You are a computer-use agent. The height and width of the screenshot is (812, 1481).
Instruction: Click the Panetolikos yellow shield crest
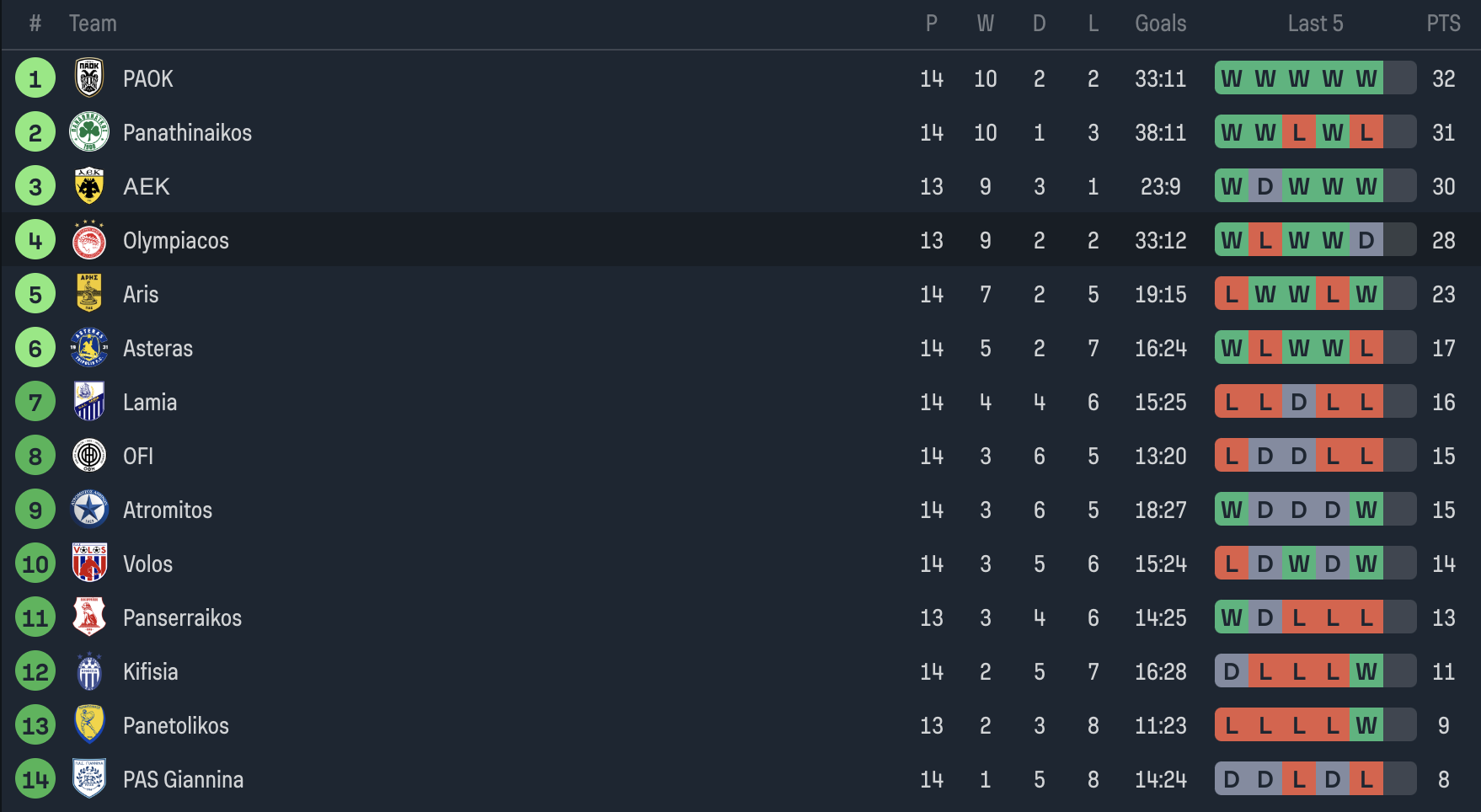pos(89,725)
